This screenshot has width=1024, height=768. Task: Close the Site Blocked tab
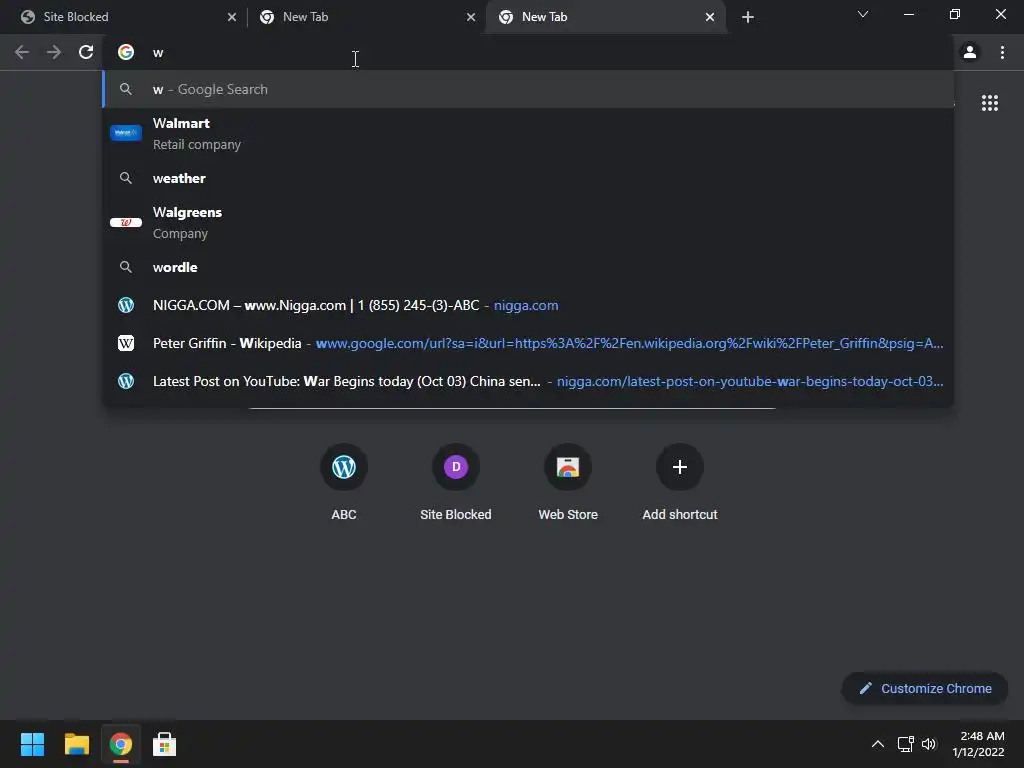pyautogui.click(x=232, y=17)
